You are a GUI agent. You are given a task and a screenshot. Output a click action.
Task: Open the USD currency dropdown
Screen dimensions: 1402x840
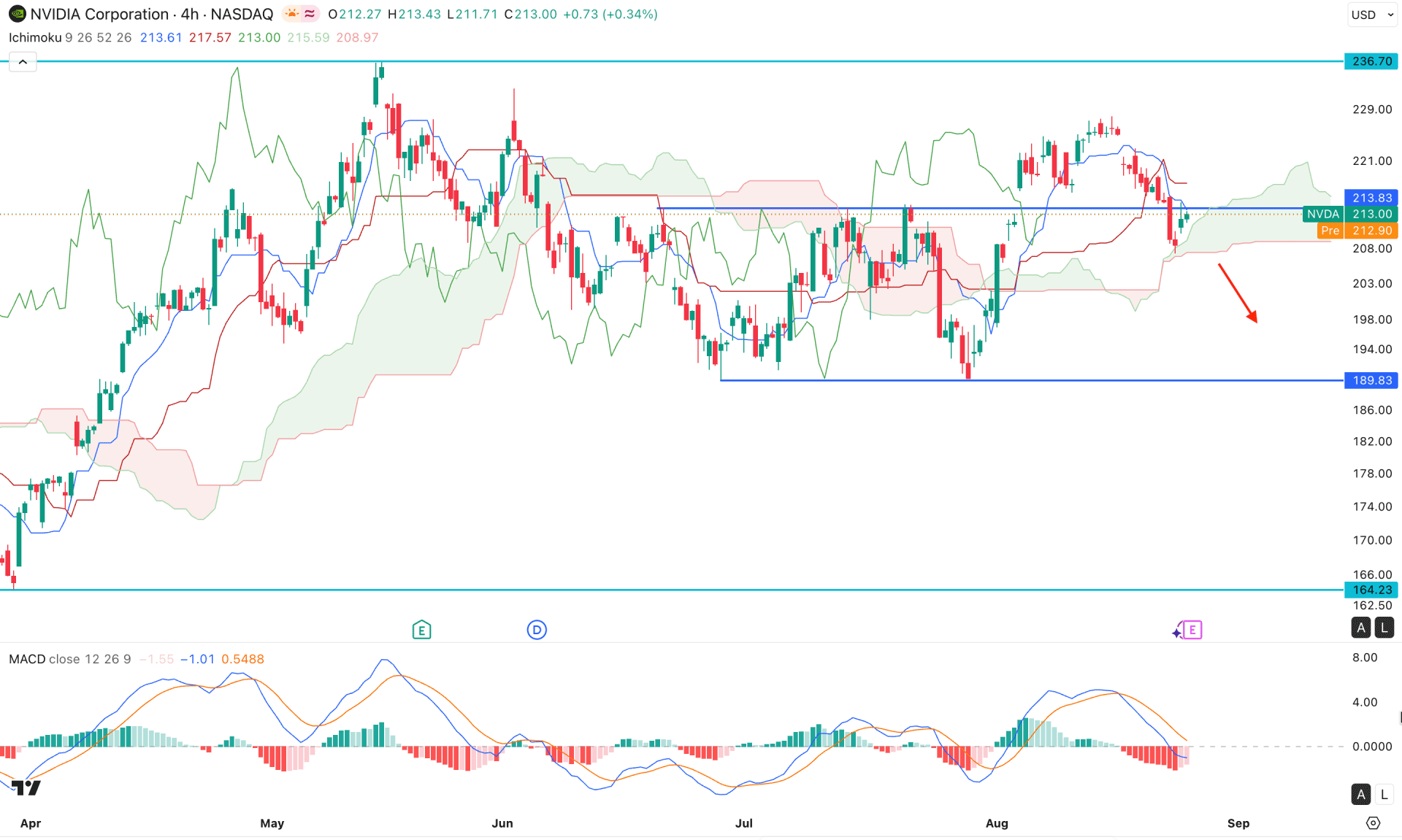[1372, 15]
